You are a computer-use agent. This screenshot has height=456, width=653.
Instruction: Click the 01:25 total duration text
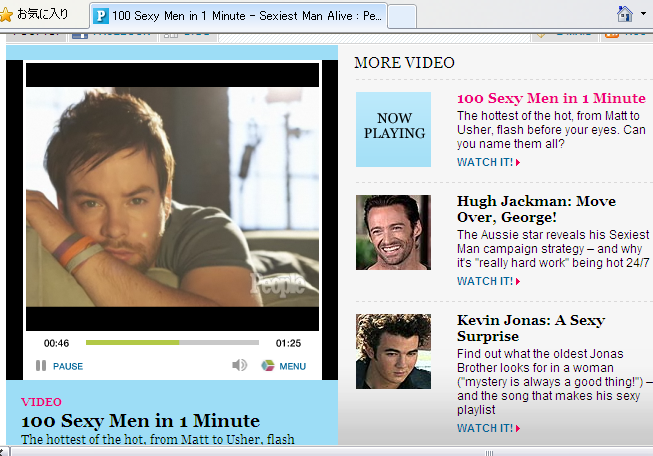(288, 343)
